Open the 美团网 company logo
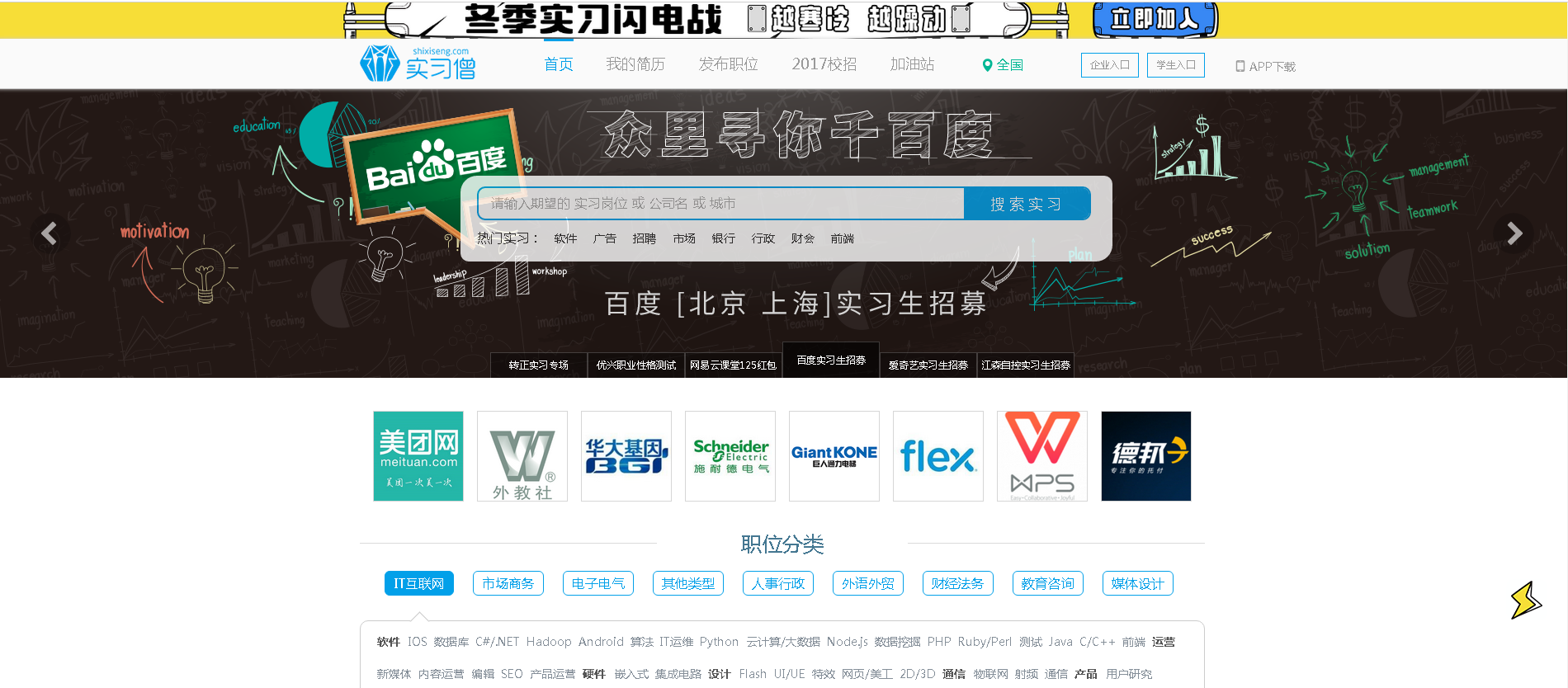 click(x=418, y=456)
